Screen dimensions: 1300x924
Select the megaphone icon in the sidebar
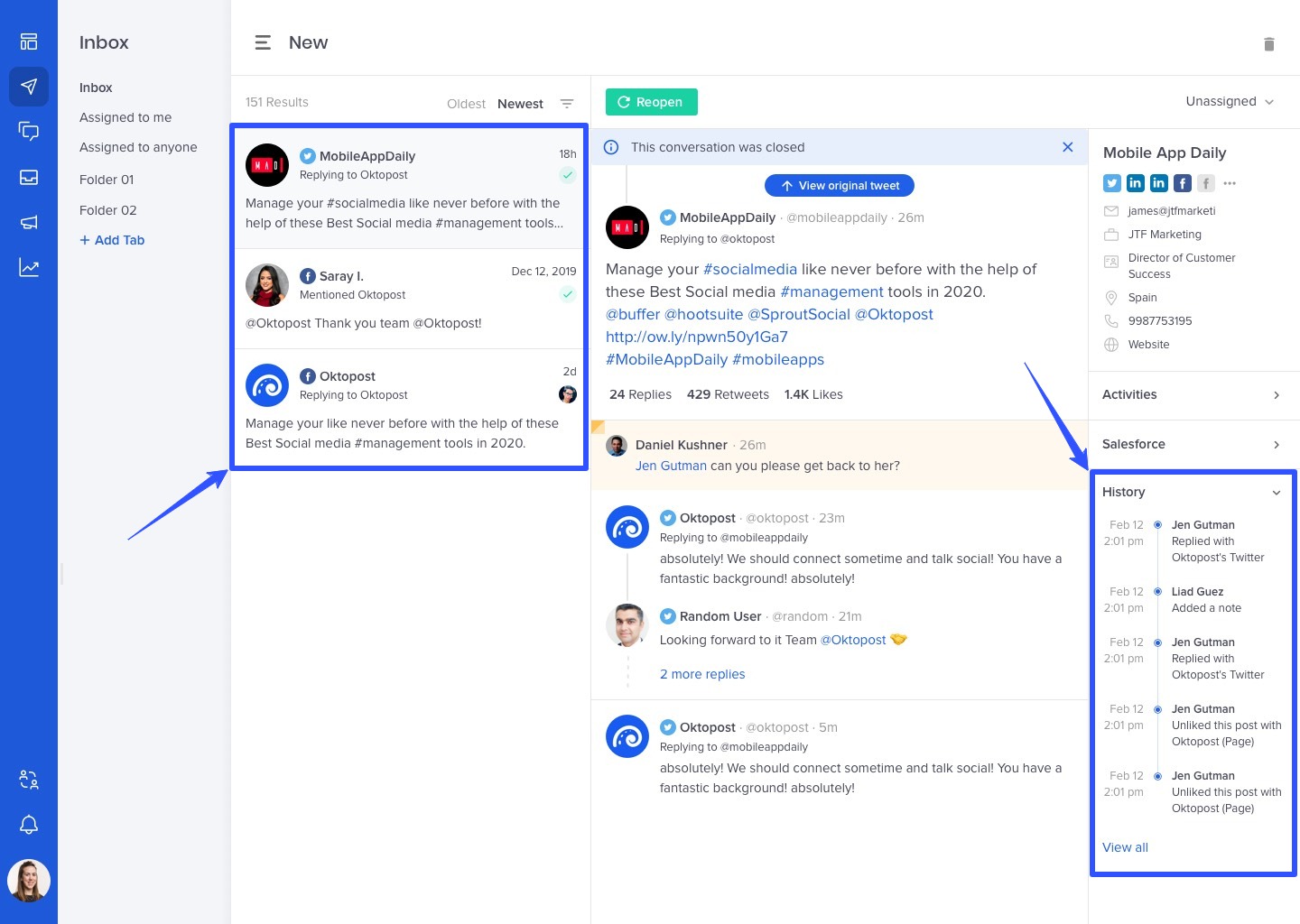click(x=29, y=222)
